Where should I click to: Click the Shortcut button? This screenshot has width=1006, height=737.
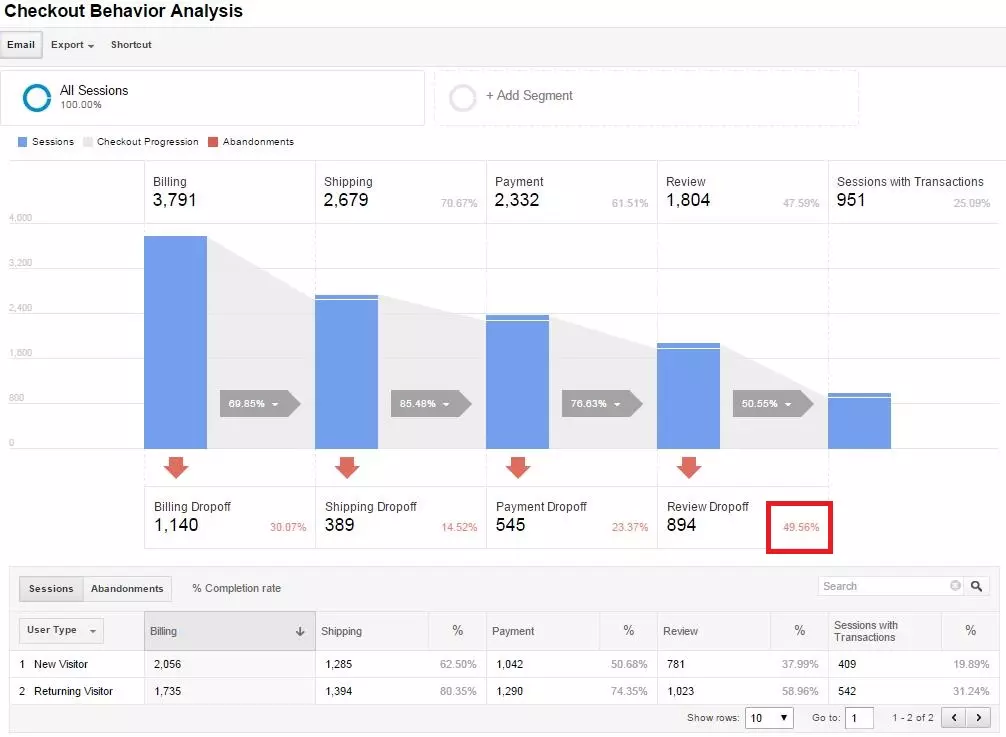(130, 44)
